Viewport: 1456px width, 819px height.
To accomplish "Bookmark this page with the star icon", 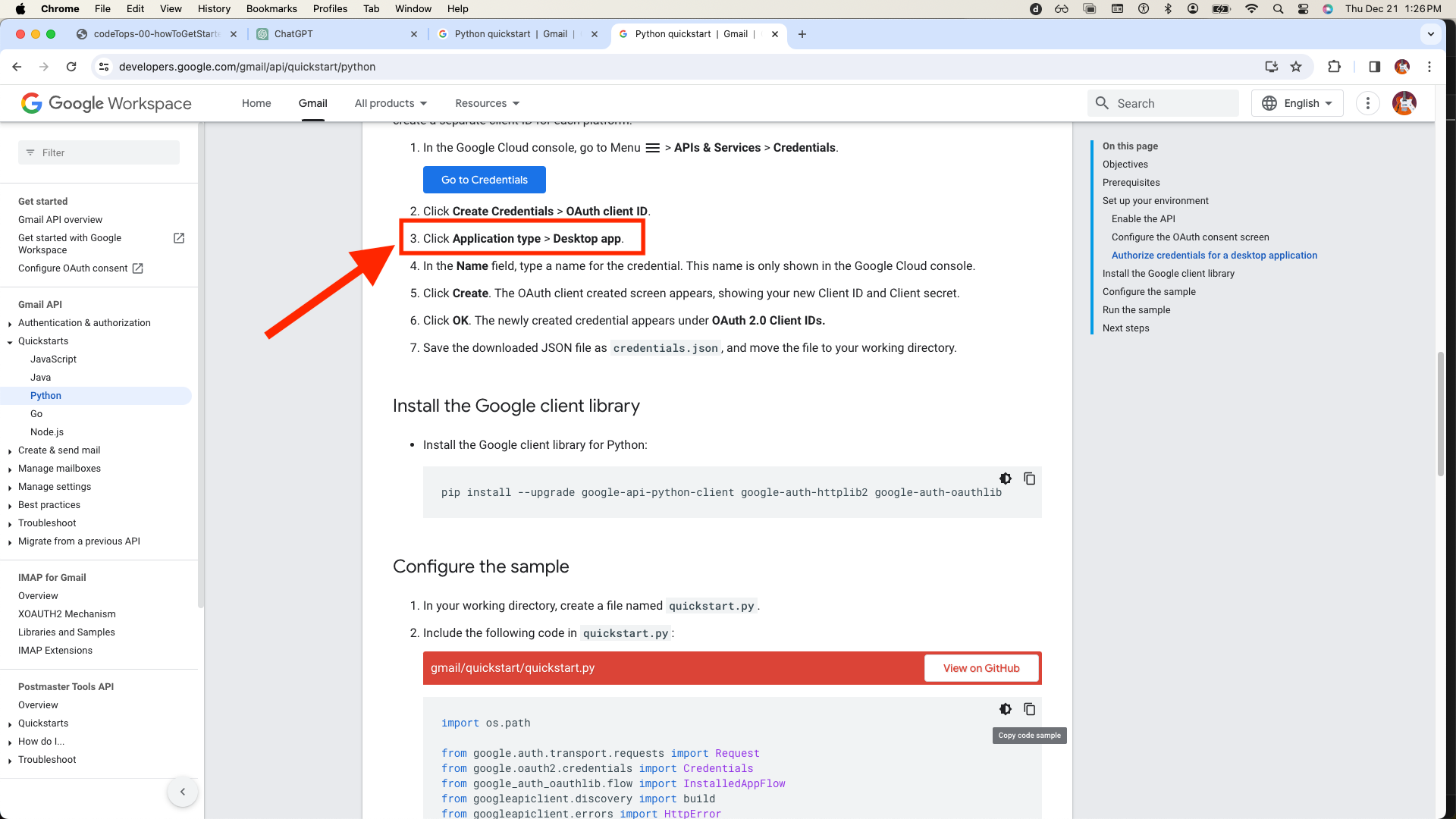I will (1296, 67).
